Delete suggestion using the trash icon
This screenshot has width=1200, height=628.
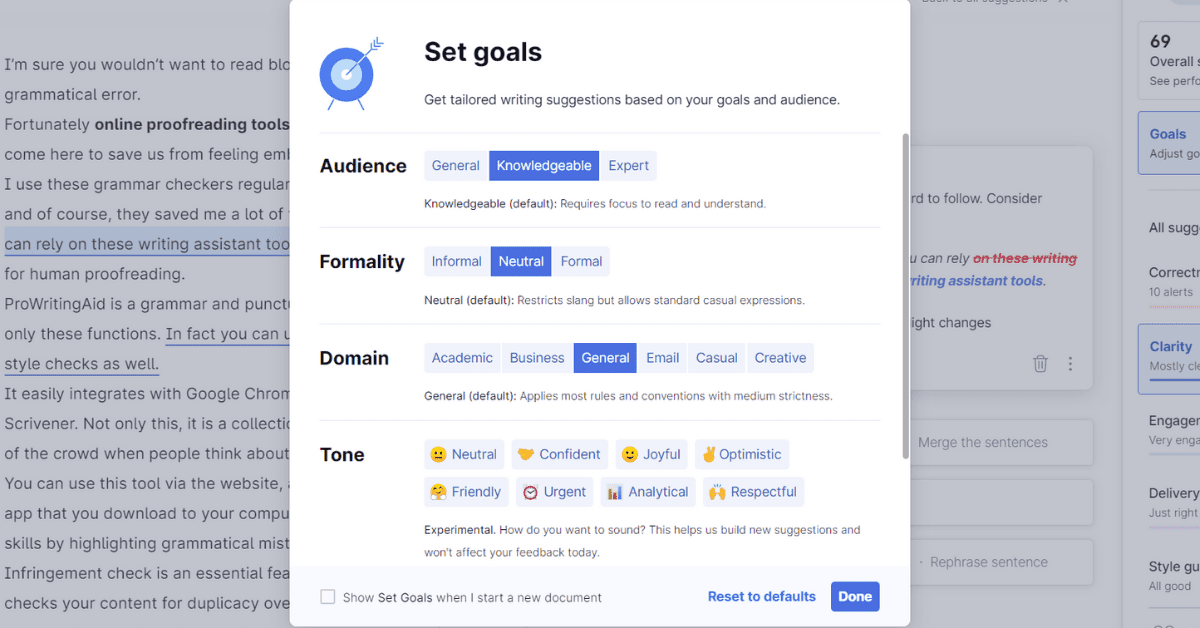tap(1040, 364)
